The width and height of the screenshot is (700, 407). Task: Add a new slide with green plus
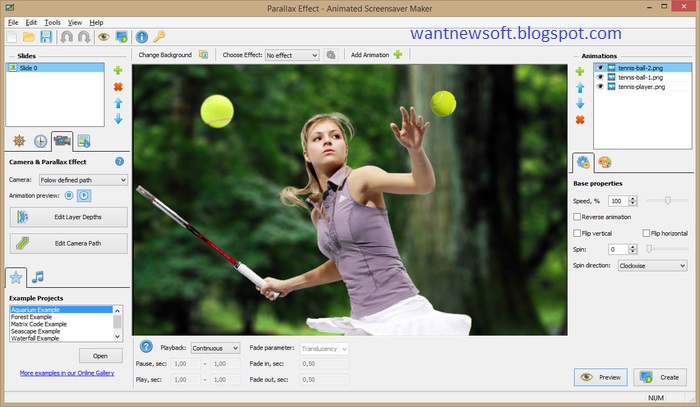click(118, 70)
